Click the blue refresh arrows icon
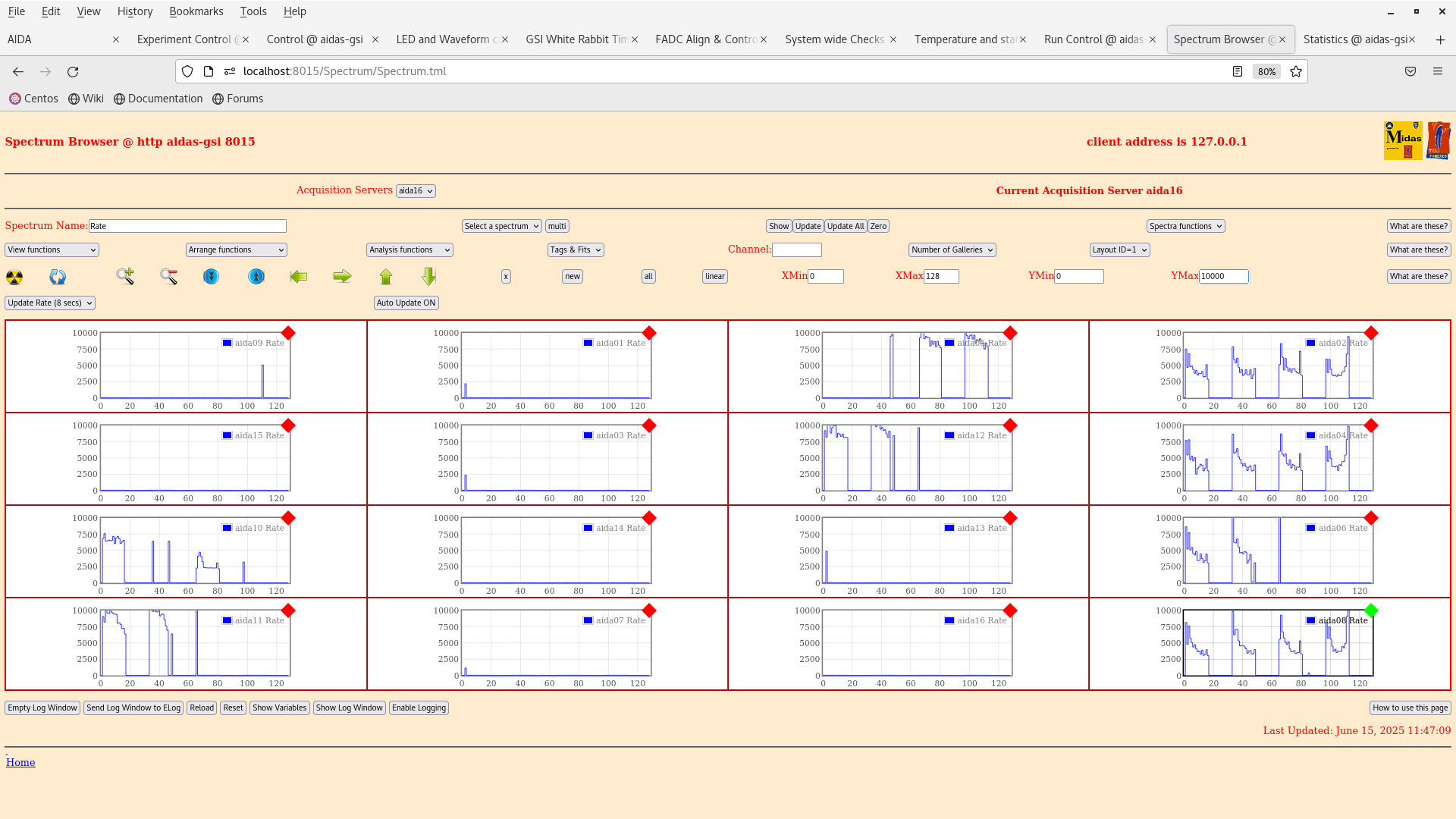This screenshot has height=819, width=1456. point(58,277)
